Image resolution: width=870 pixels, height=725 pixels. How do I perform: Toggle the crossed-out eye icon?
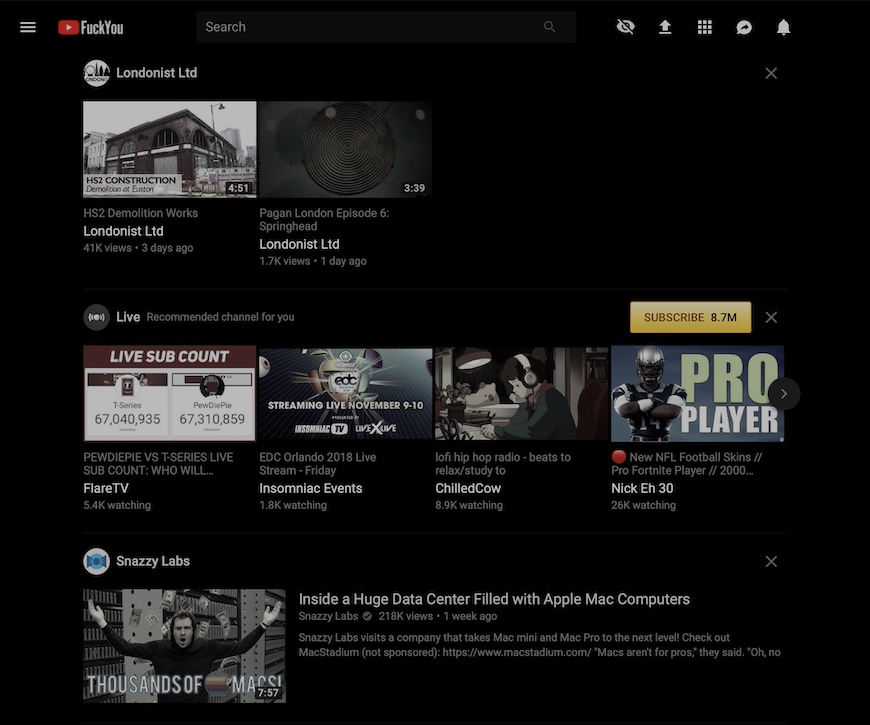(x=625, y=27)
